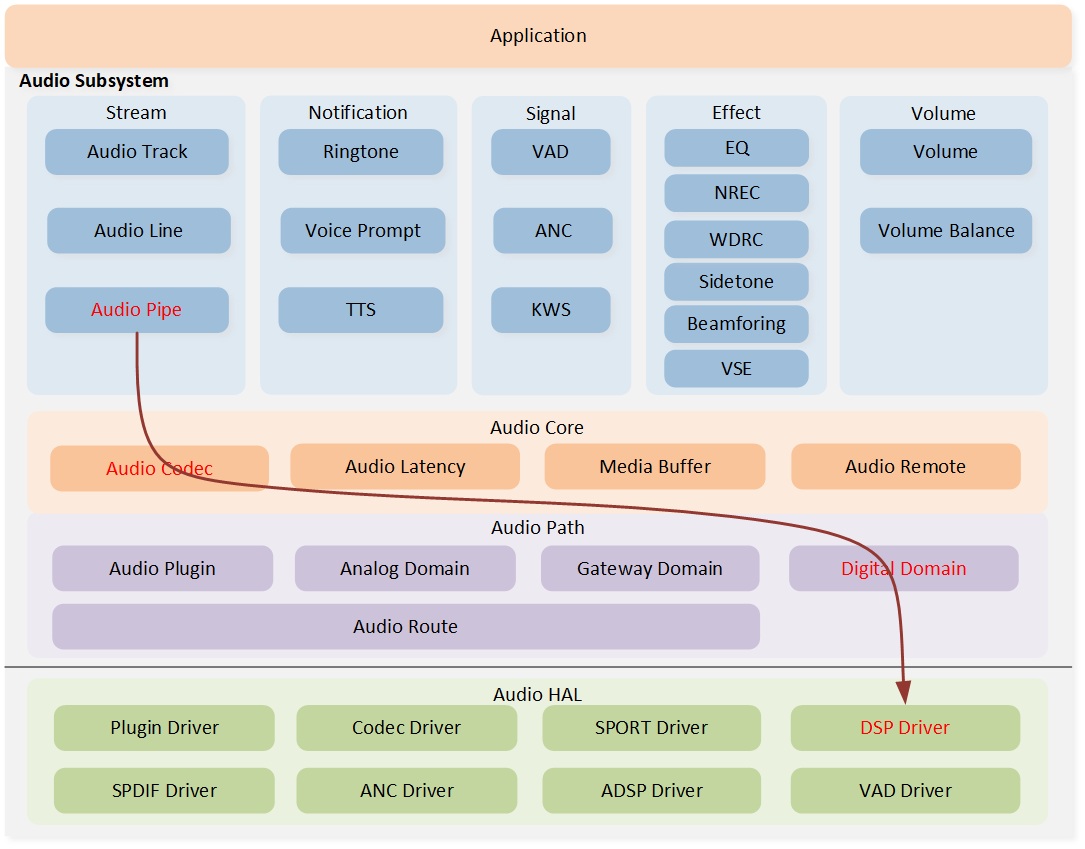The width and height of the screenshot is (1085, 849).
Task: Click the Volume group title text
Action: coord(943,113)
